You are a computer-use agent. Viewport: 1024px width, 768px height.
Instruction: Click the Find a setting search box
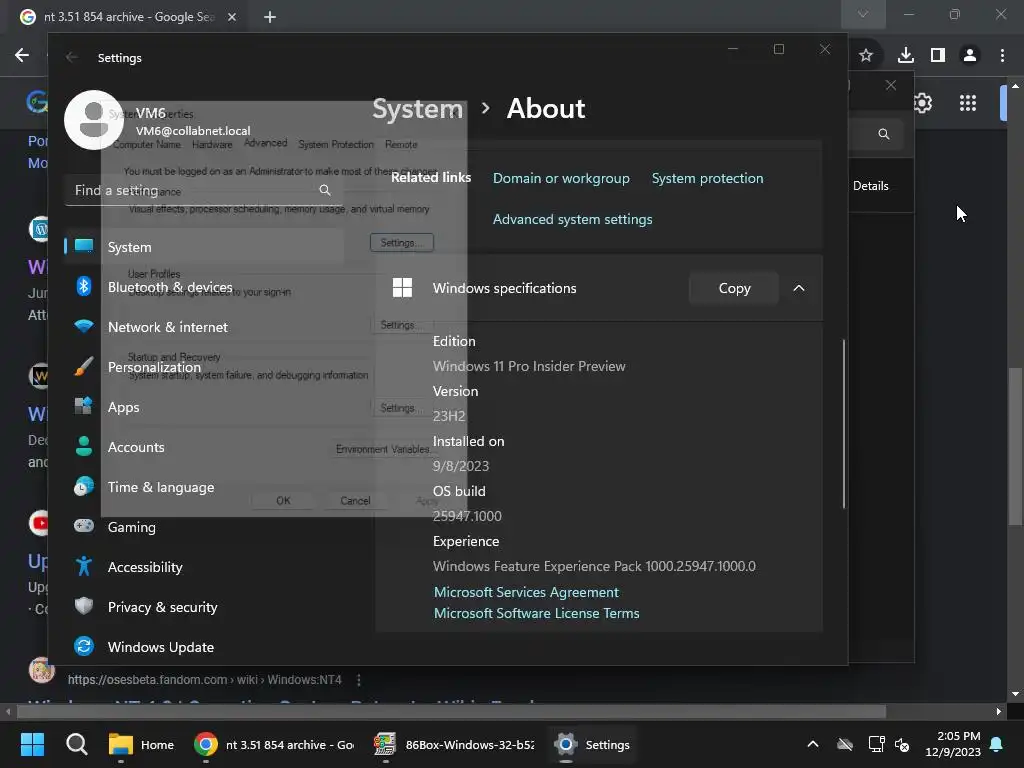(x=204, y=190)
